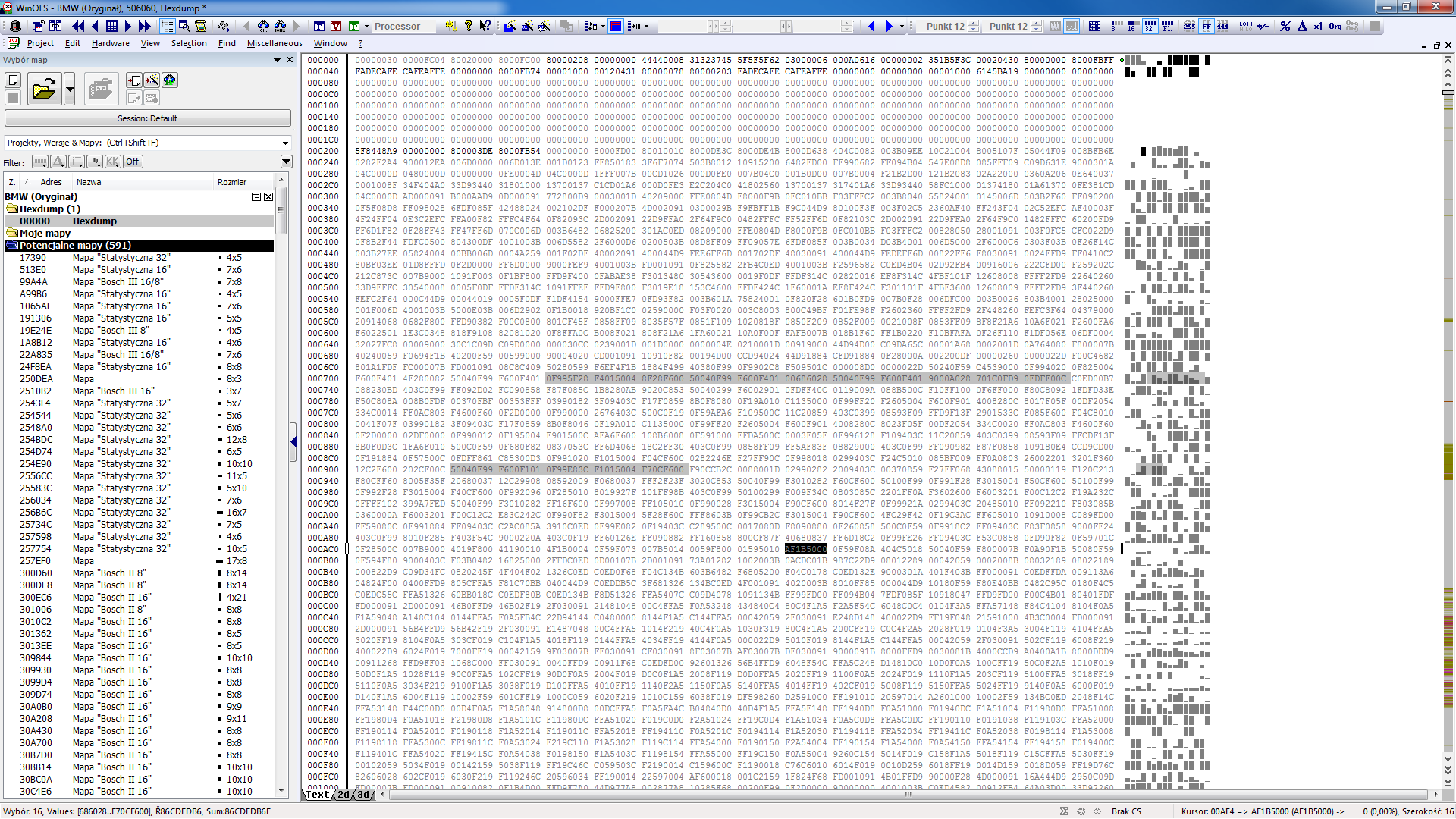Click the red V toolbar icon
1456x819 pixels.
coord(336,26)
